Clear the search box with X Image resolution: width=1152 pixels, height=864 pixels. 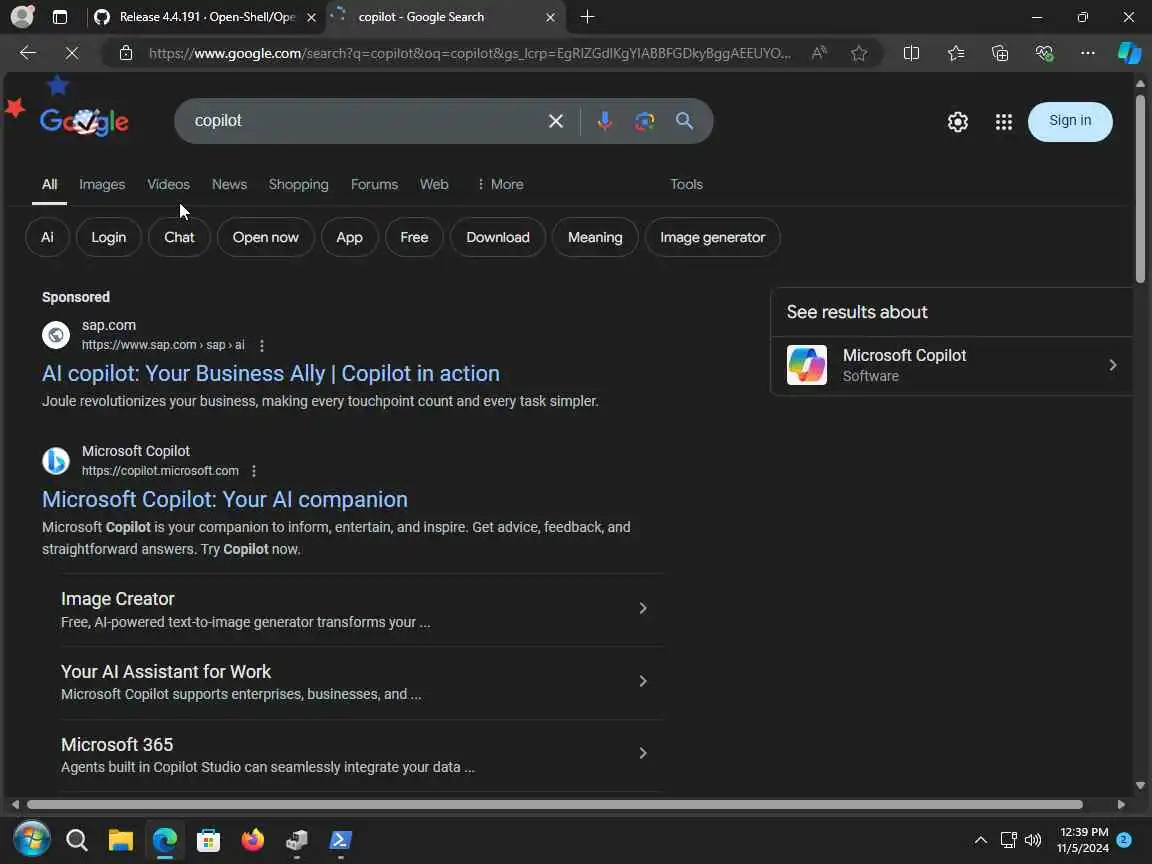point(556,121)
